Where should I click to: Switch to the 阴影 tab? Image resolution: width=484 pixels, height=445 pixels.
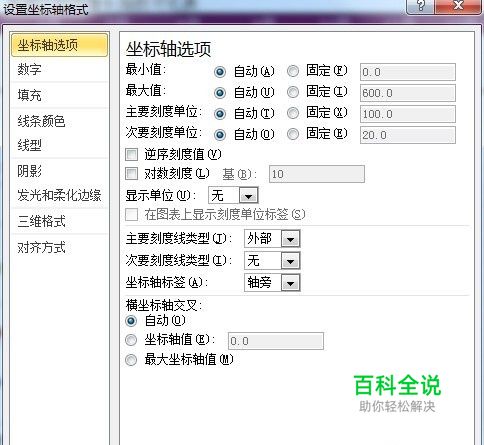tap(59, 171)
